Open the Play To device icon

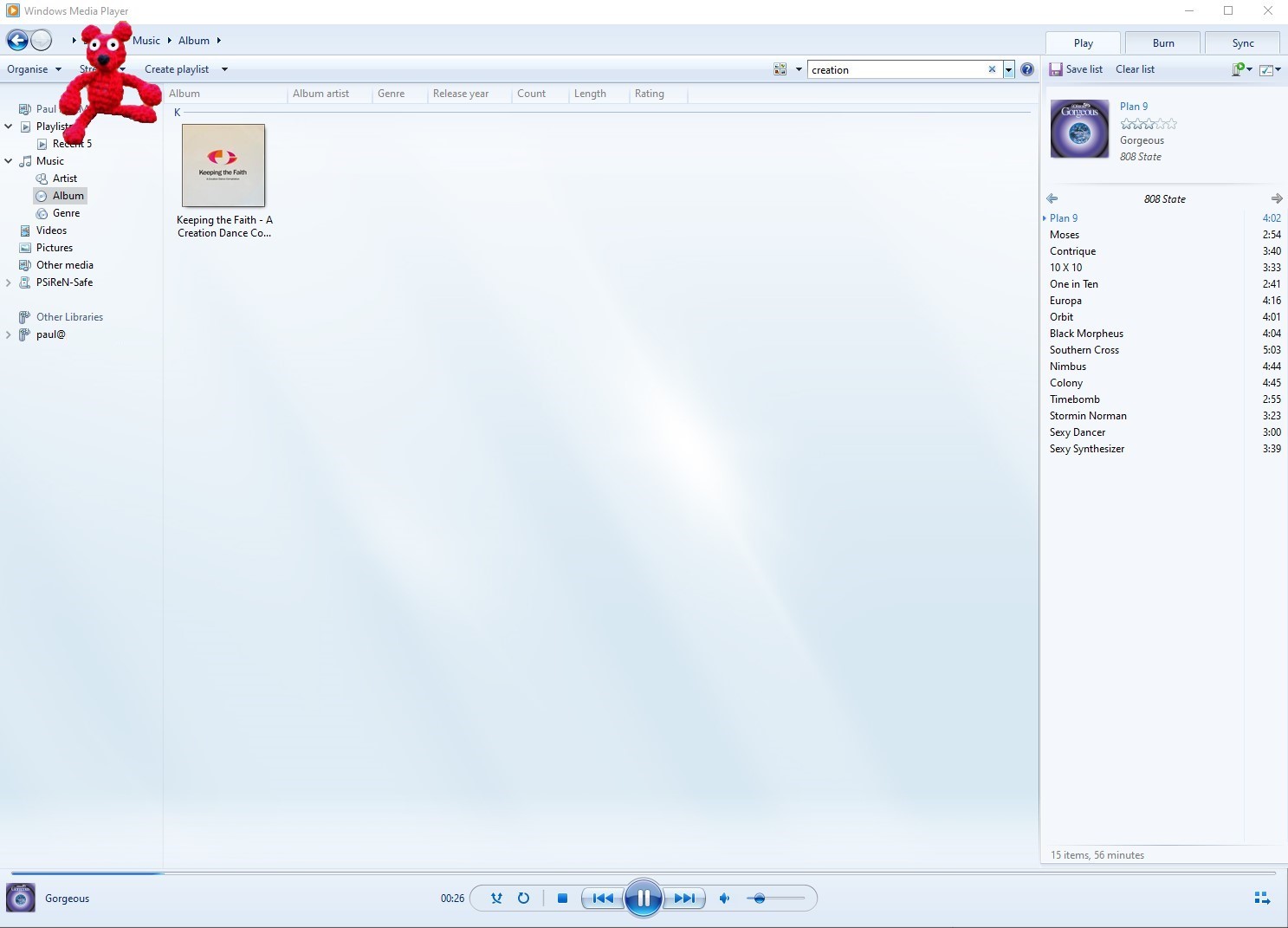(1239, 69)
